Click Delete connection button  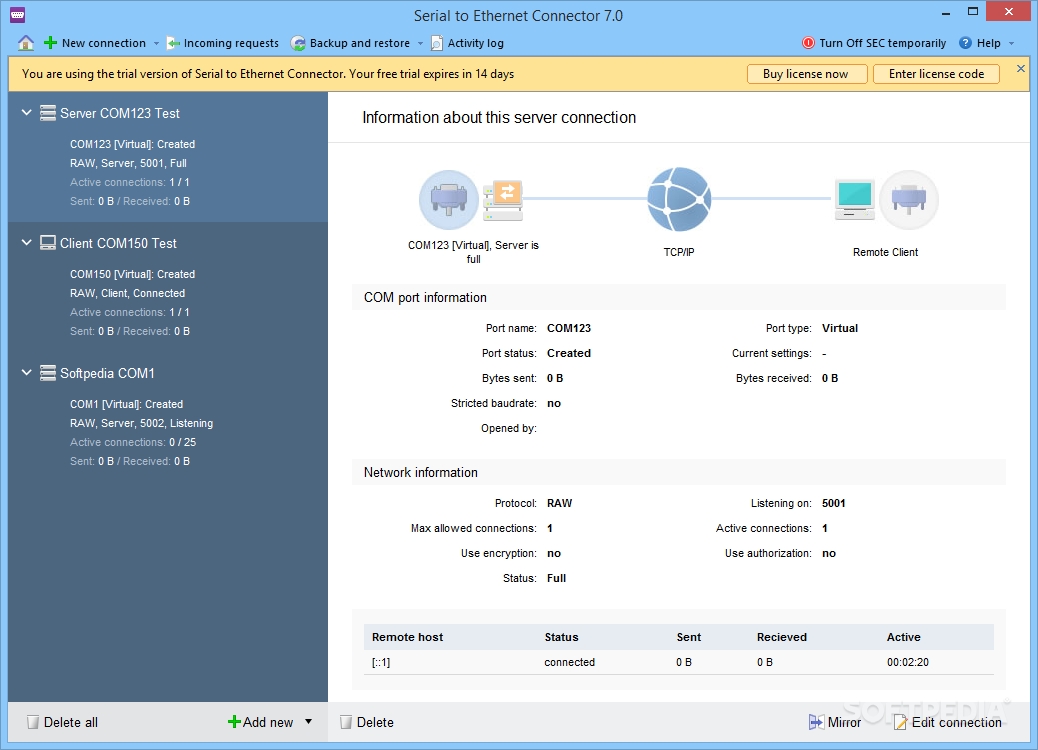(x=367, y=722)
